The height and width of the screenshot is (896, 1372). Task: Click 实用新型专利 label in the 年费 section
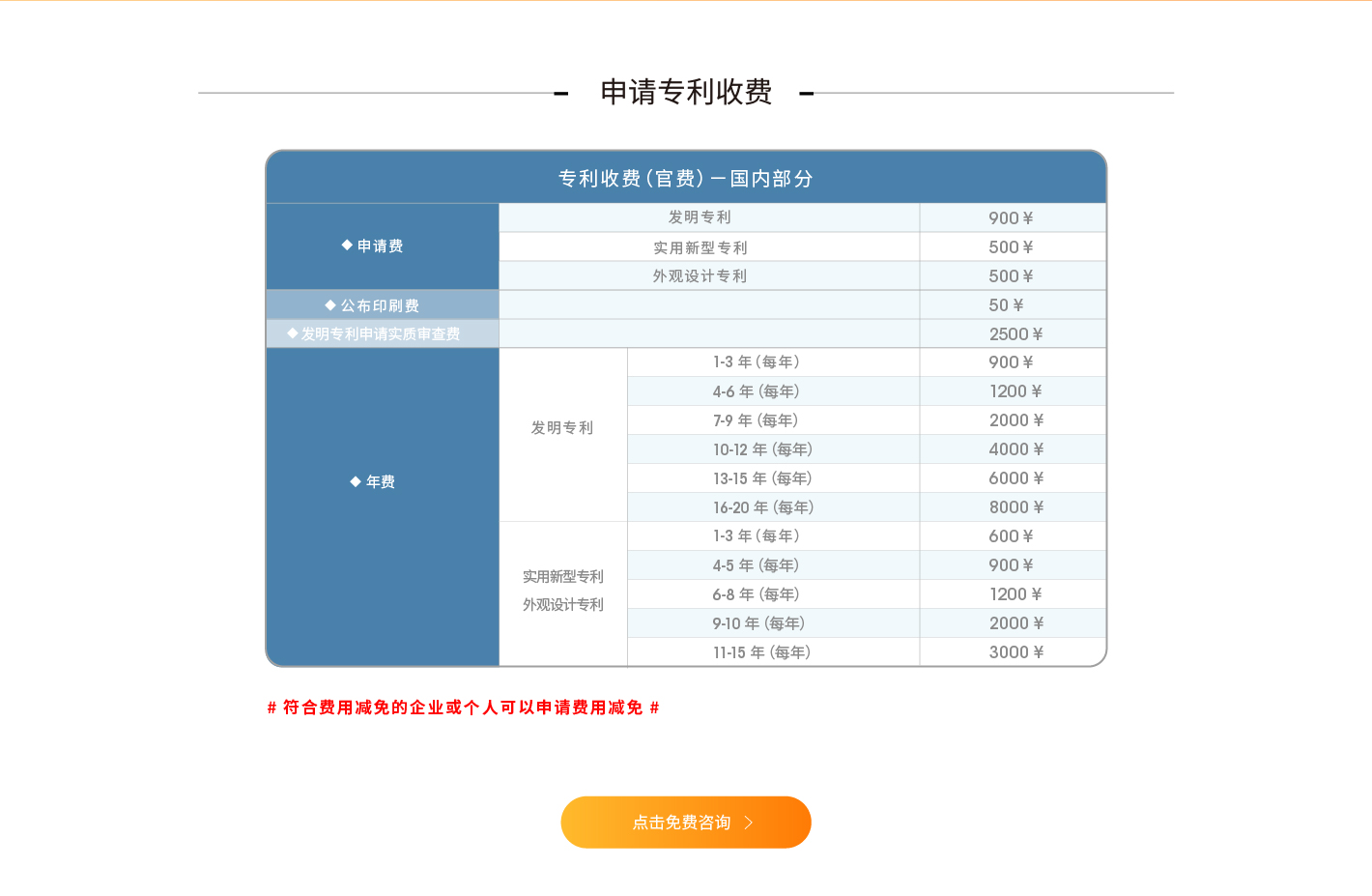coord(563,576)
